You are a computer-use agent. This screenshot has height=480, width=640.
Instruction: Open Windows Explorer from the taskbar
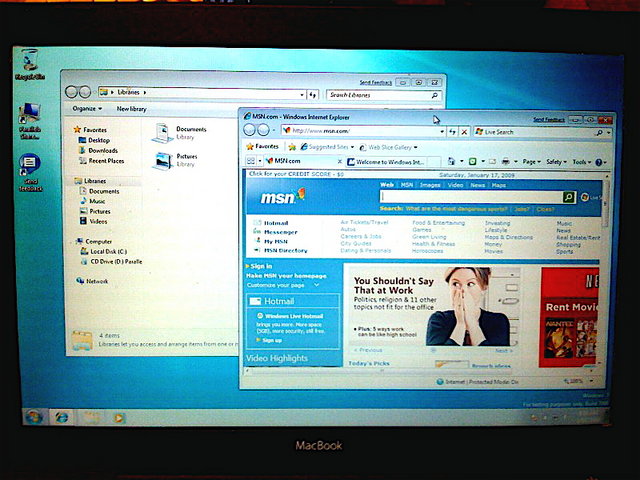tap(91, 417)
